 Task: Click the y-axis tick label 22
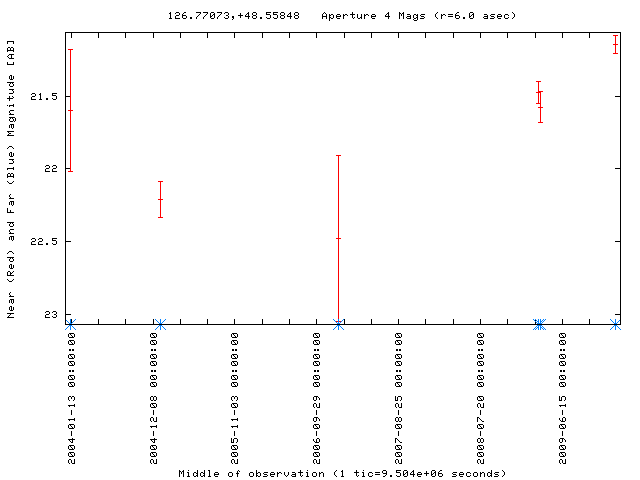(x=51, y=168)
